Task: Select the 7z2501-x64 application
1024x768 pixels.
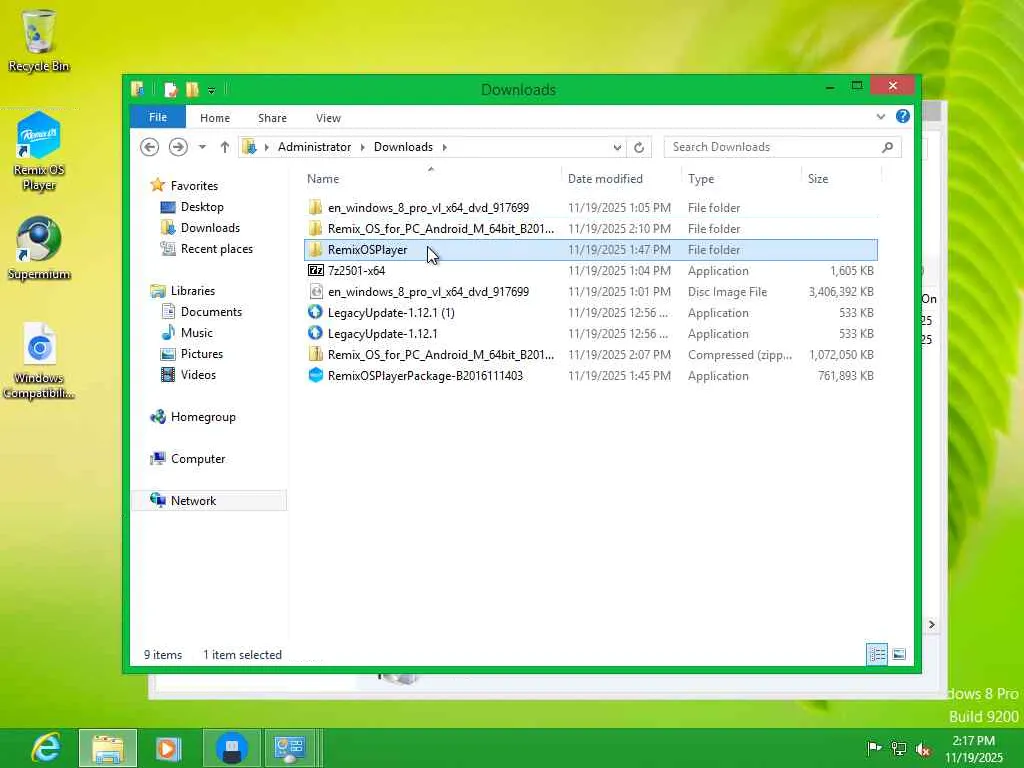Action: pyautogui.click(x=591, y=270)
